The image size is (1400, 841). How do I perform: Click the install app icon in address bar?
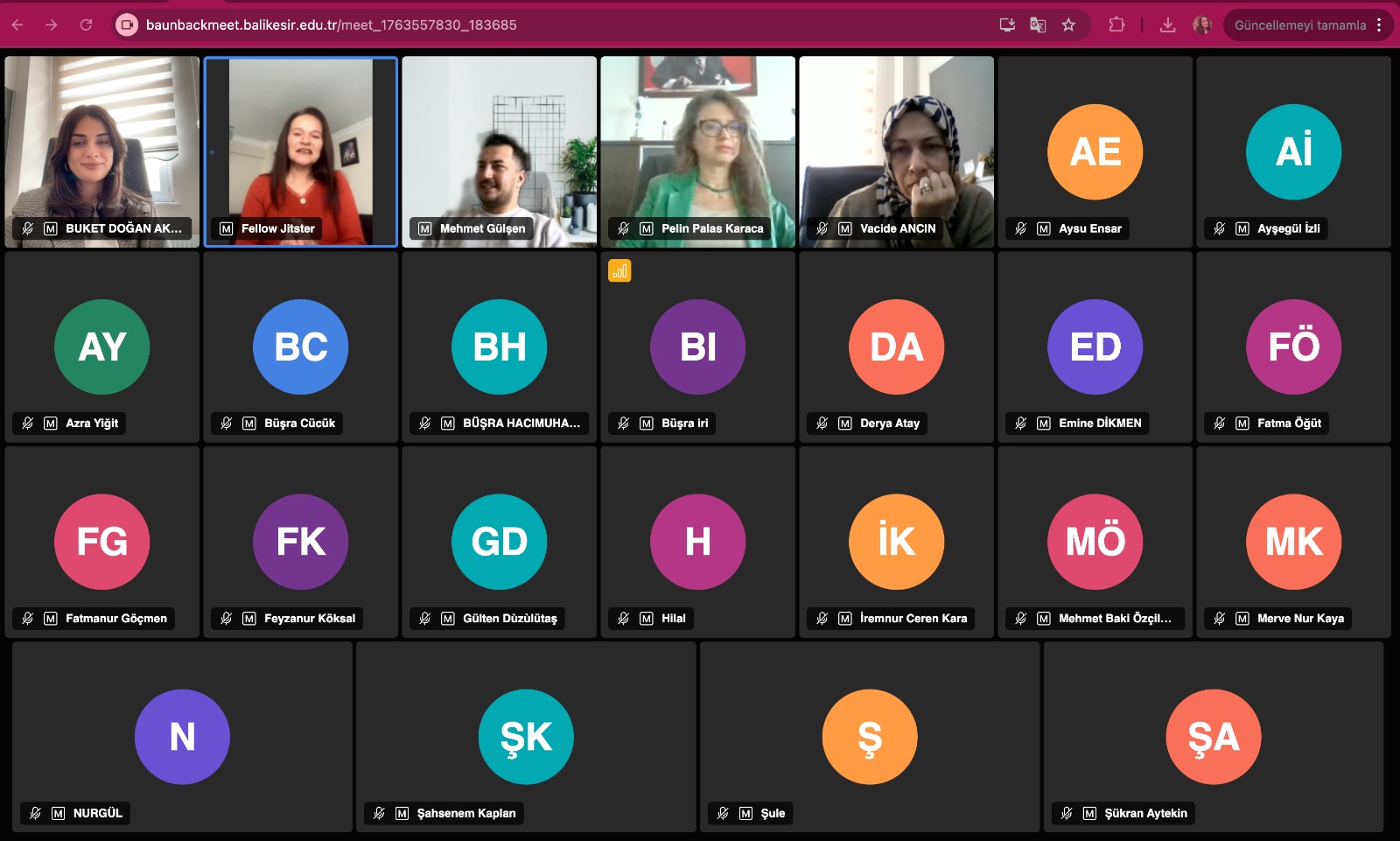click(x=1007, y=25)
